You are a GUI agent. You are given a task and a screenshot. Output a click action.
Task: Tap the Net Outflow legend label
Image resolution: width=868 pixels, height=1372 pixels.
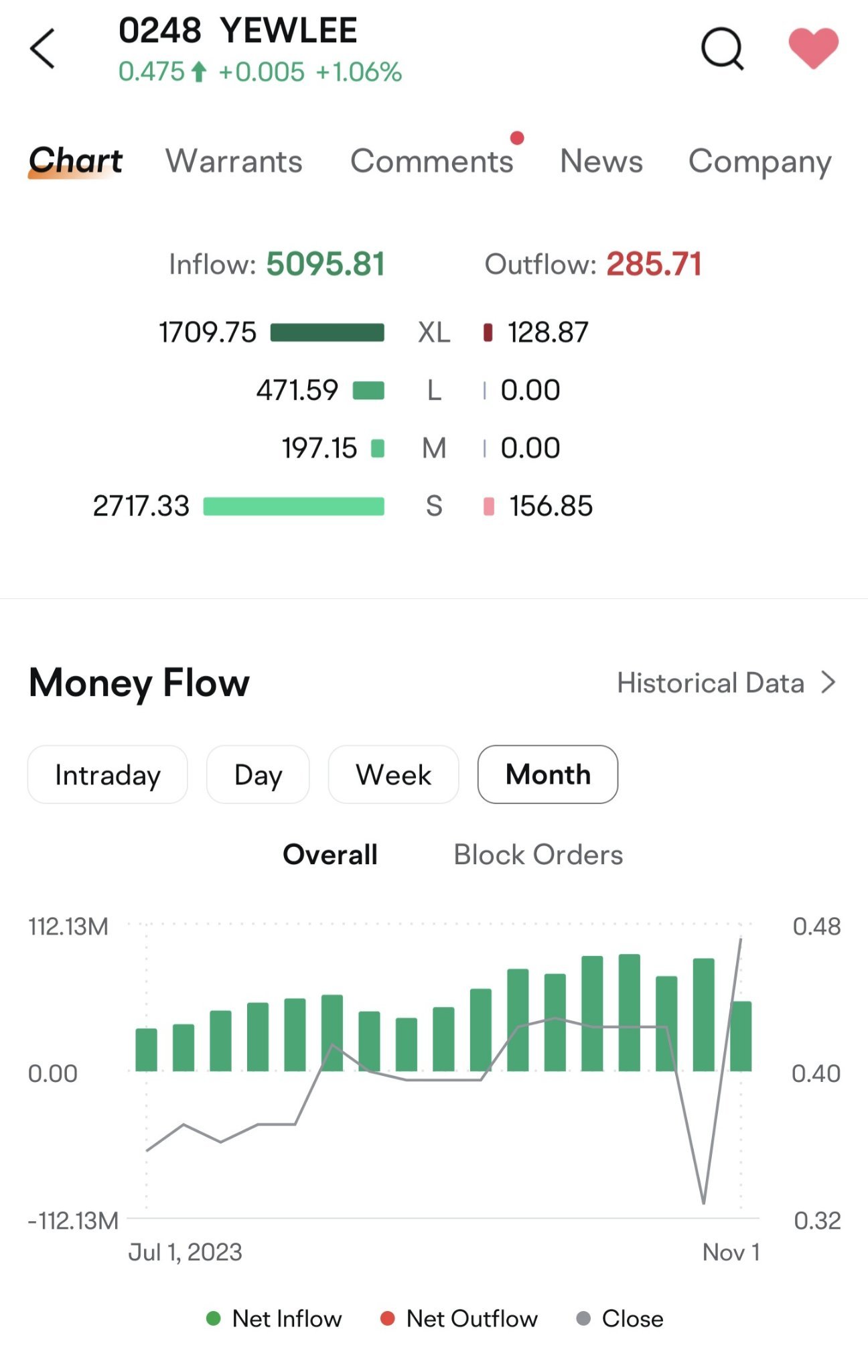click(x=472, y=1318)
